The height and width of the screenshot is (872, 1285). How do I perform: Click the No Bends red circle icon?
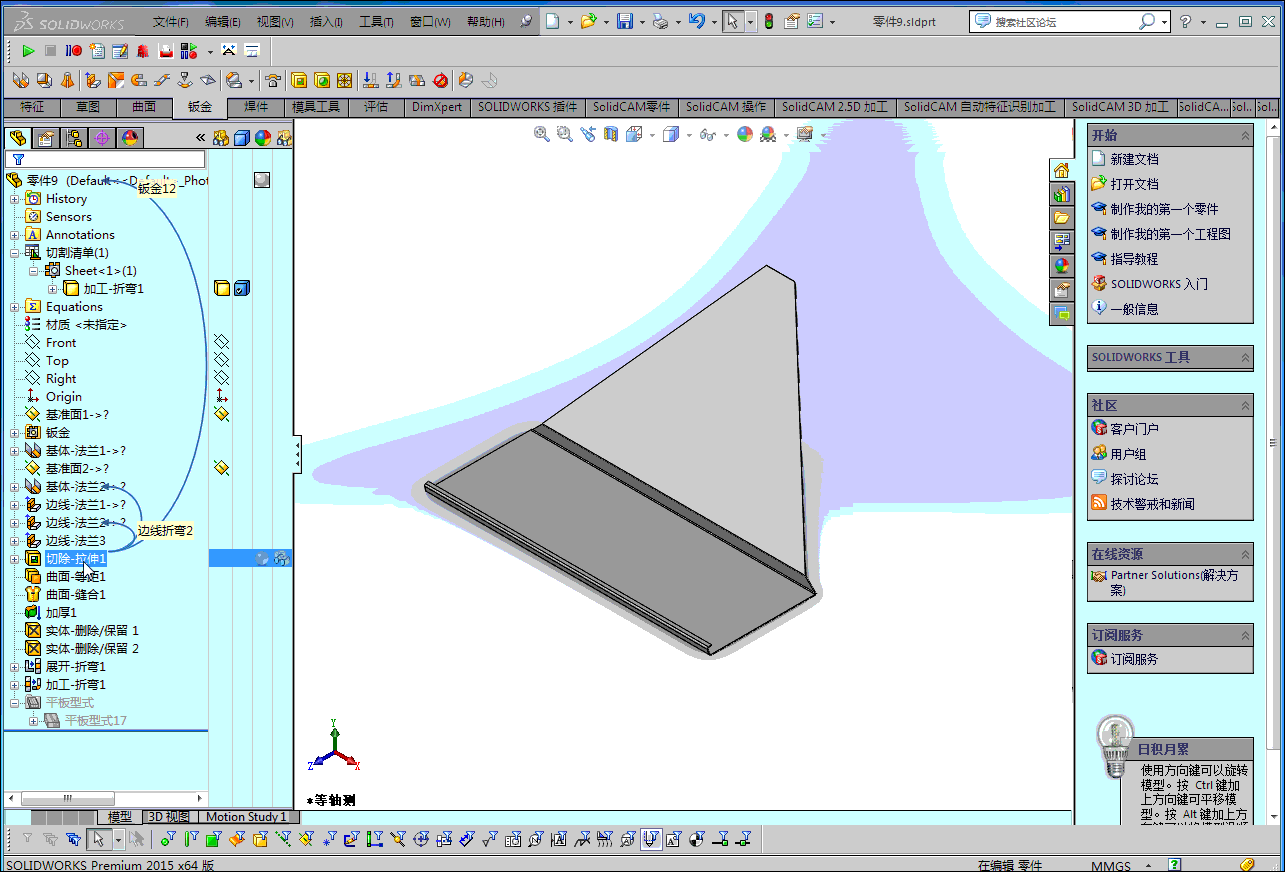[439, 80]
